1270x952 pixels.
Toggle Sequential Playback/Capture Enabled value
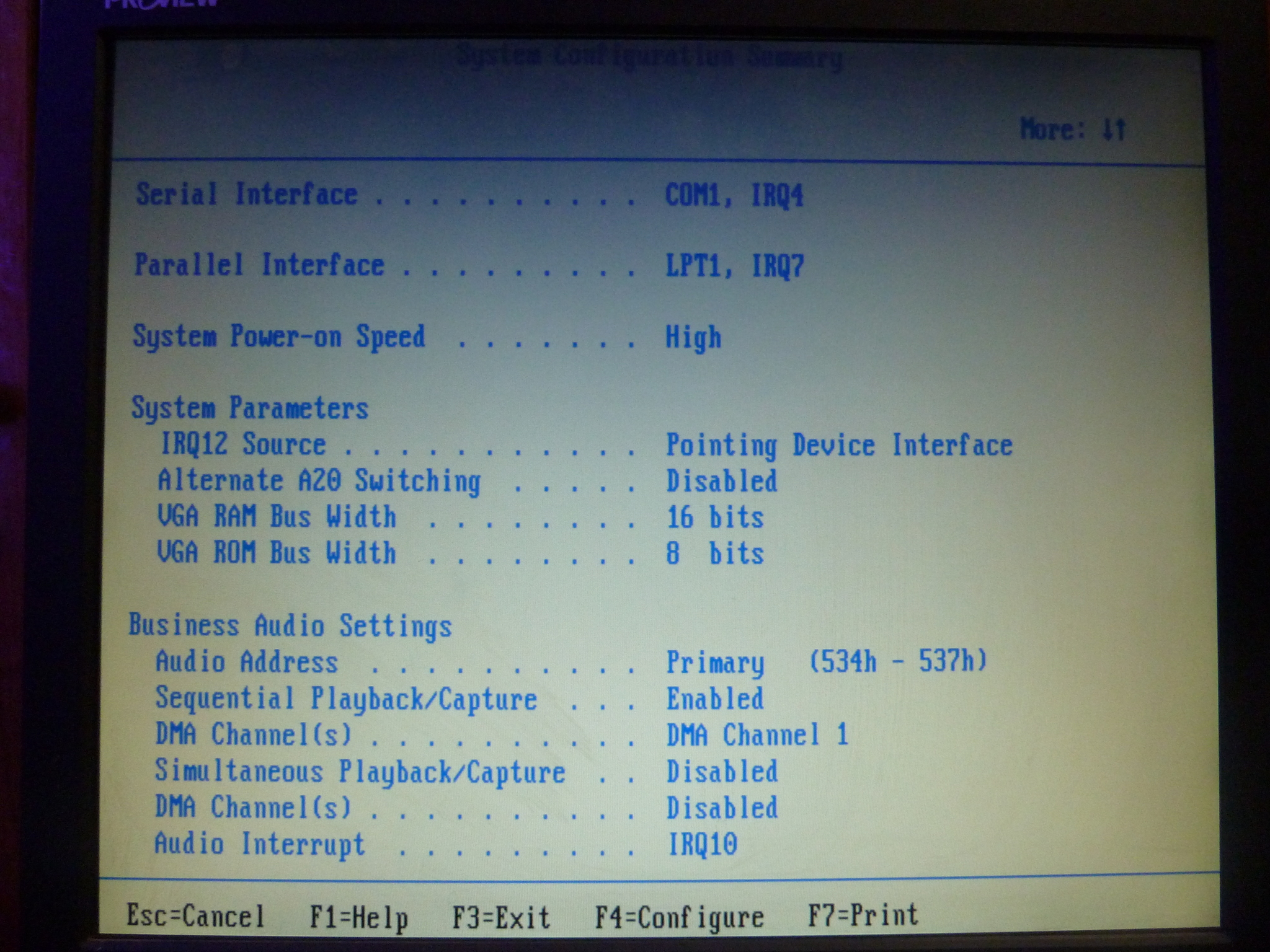click(x=715, y=699)
